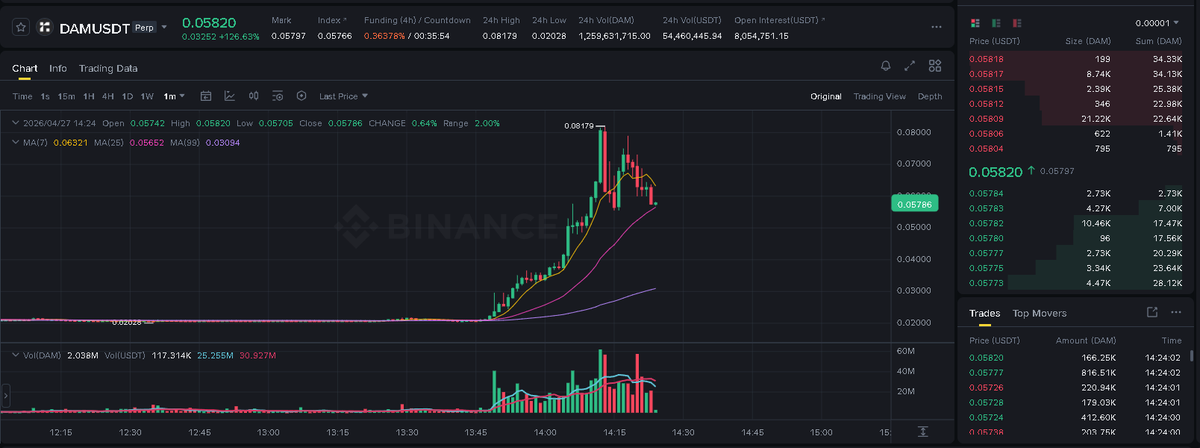This screenshot has height=448, width=1200.
Task: Select the Chart tab
Action: pyautogui.click(x=25, y=68)
